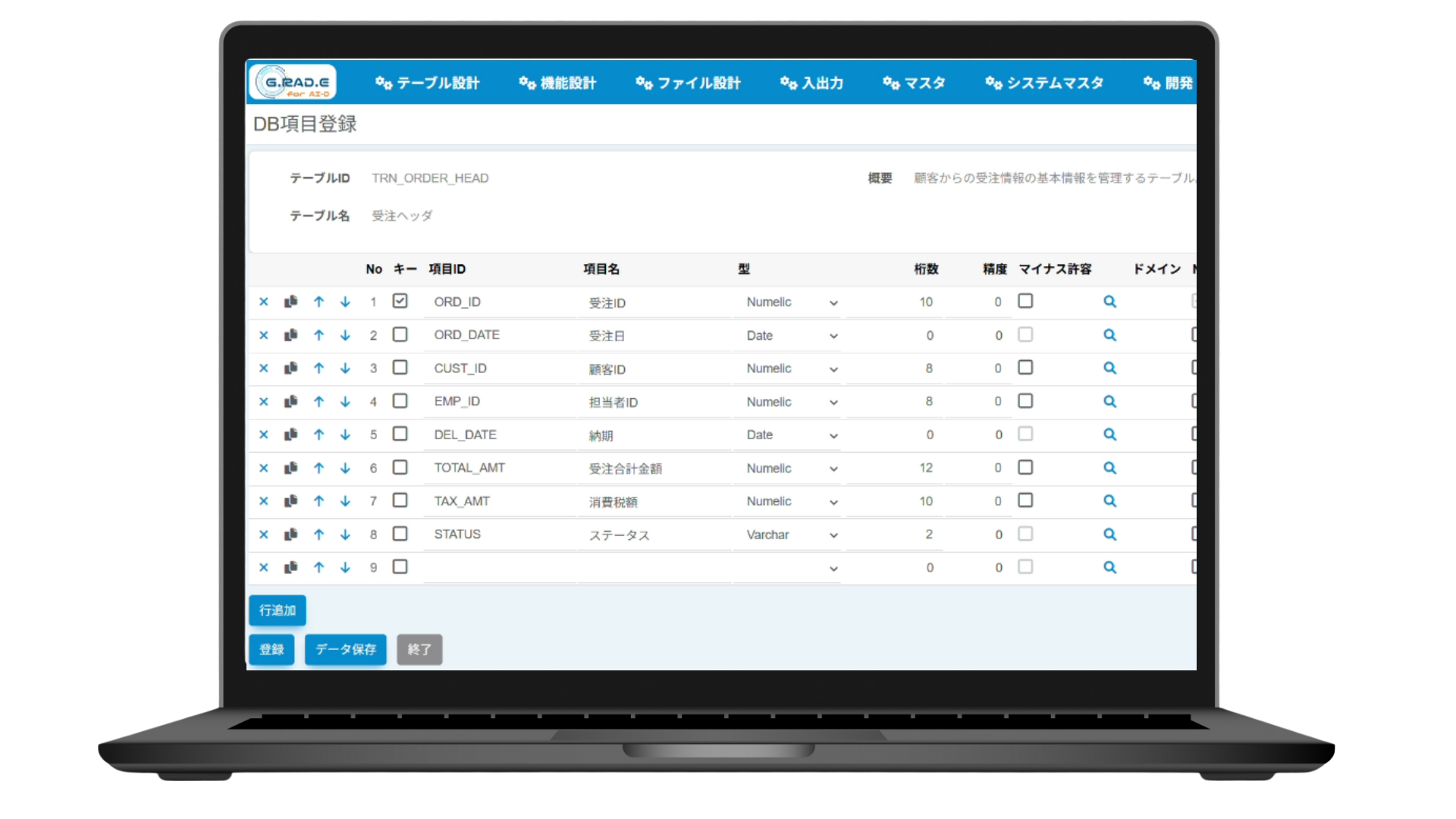
Task: Delete the ORD_ID row with X icon
Action: pos(264,302)
